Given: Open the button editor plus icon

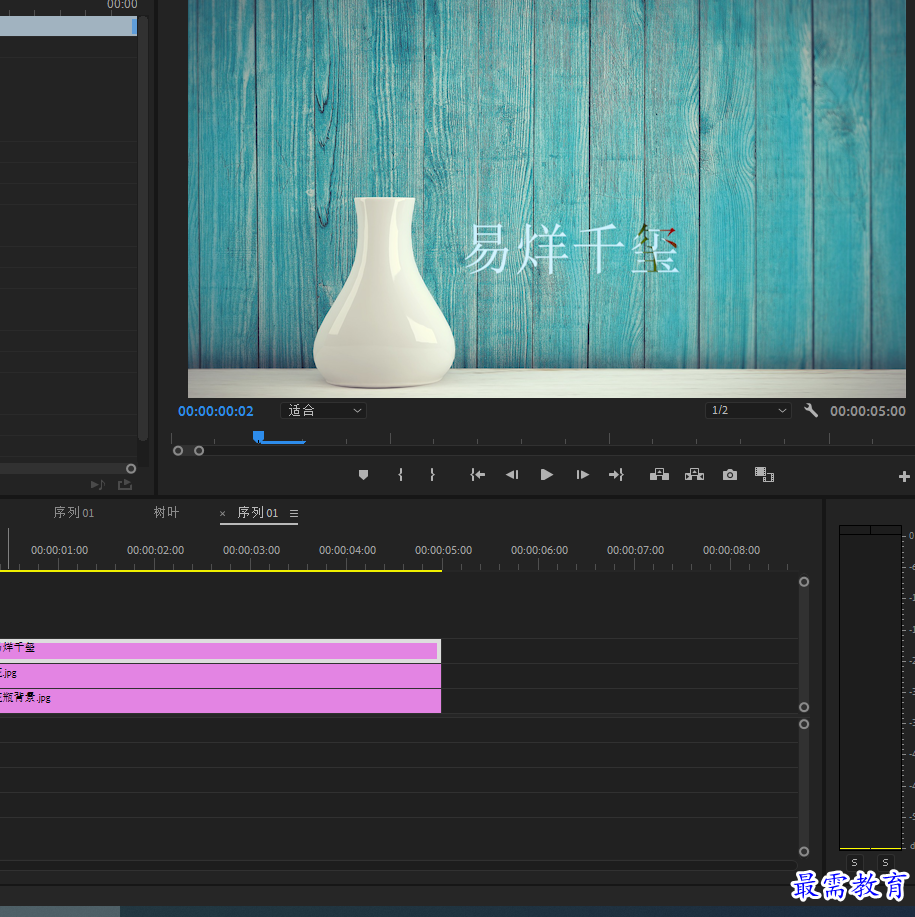Looking at the screenshot, I should (x=904, y=477).
